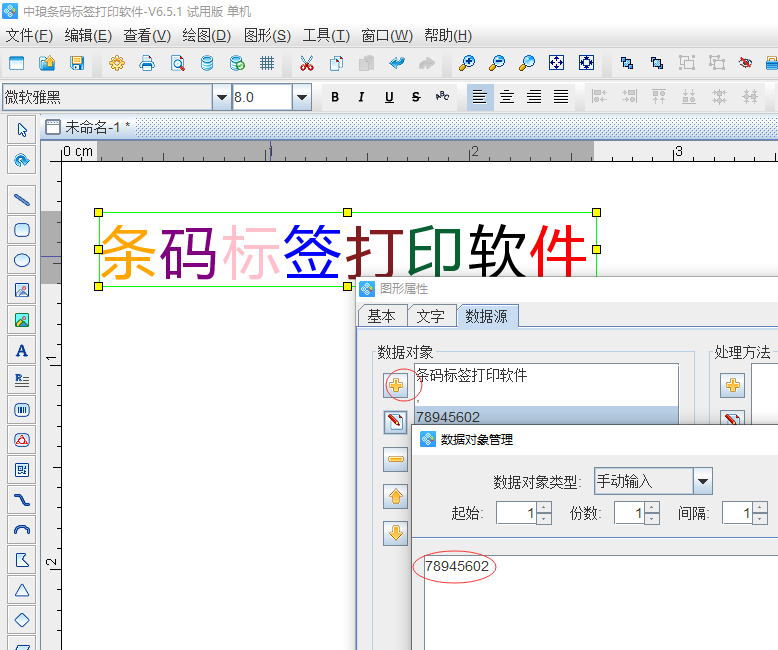The width and height of the screenshot is (778, 650).
Task: Toggle underline formatting
Action: pos(389,97)
